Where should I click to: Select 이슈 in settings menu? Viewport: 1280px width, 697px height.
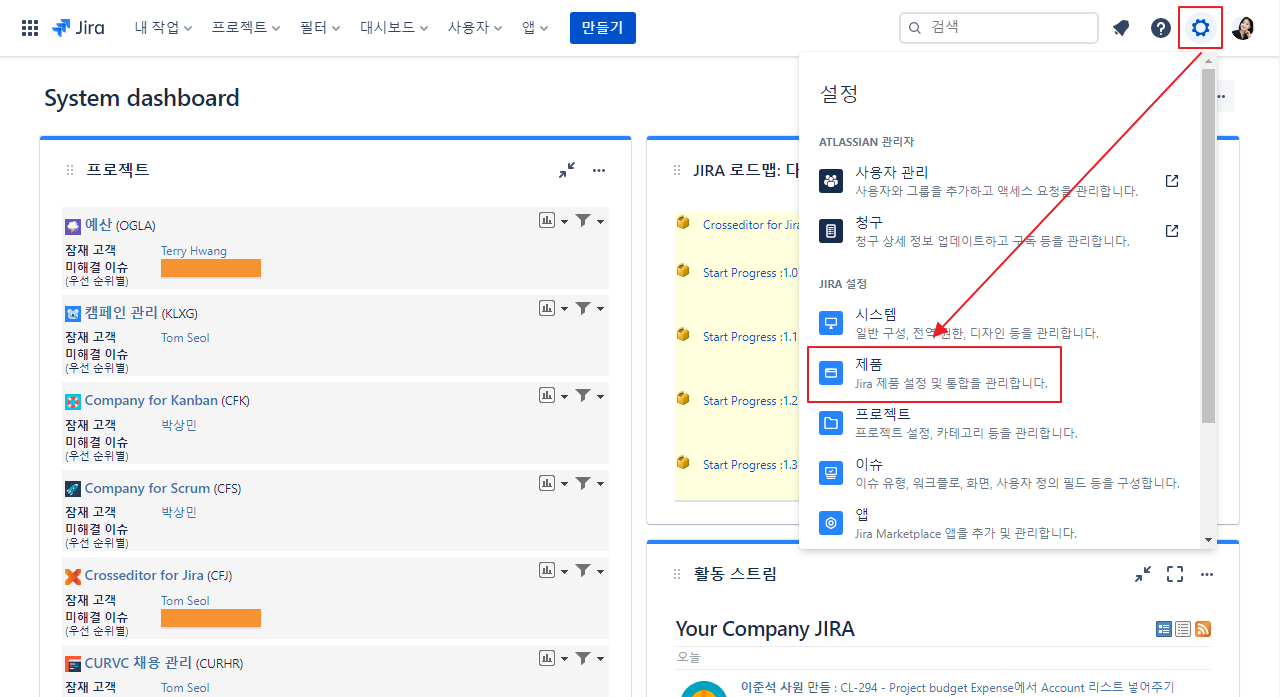click(x=1002, y=473)
